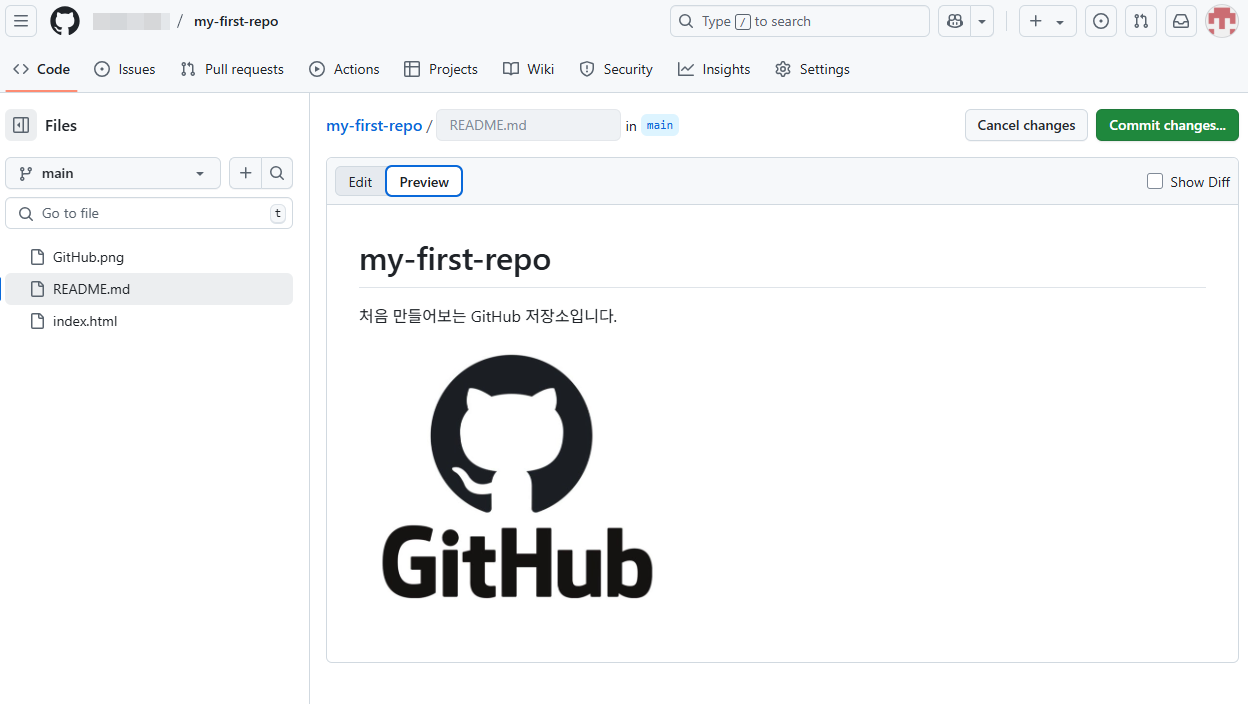
Task: Open GitHub Copilot chat
Action: (954, 21)
